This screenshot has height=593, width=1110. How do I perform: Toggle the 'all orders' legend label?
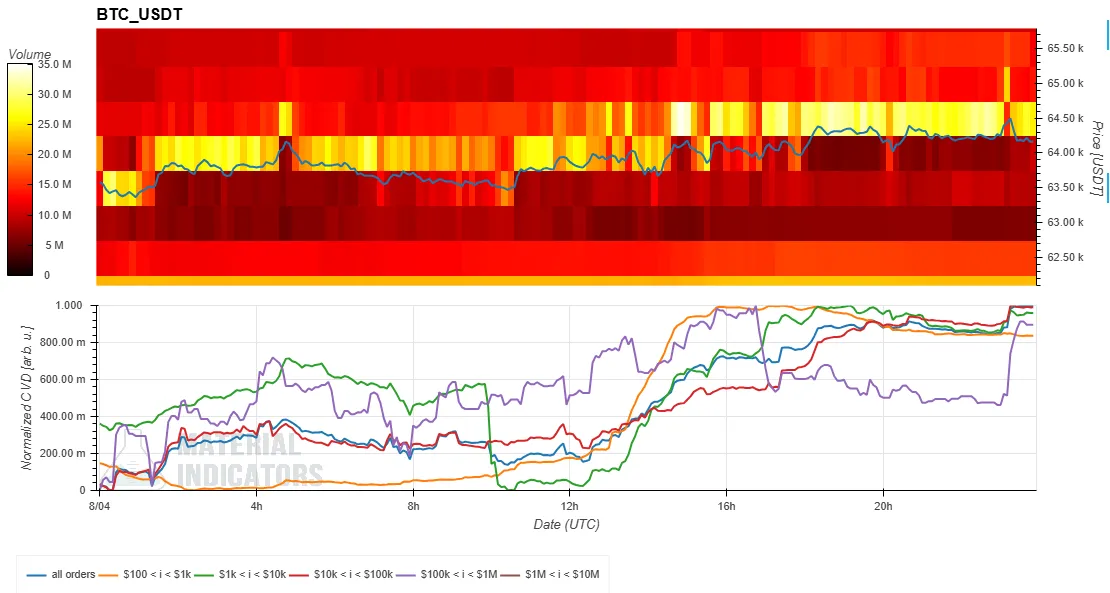73,575
